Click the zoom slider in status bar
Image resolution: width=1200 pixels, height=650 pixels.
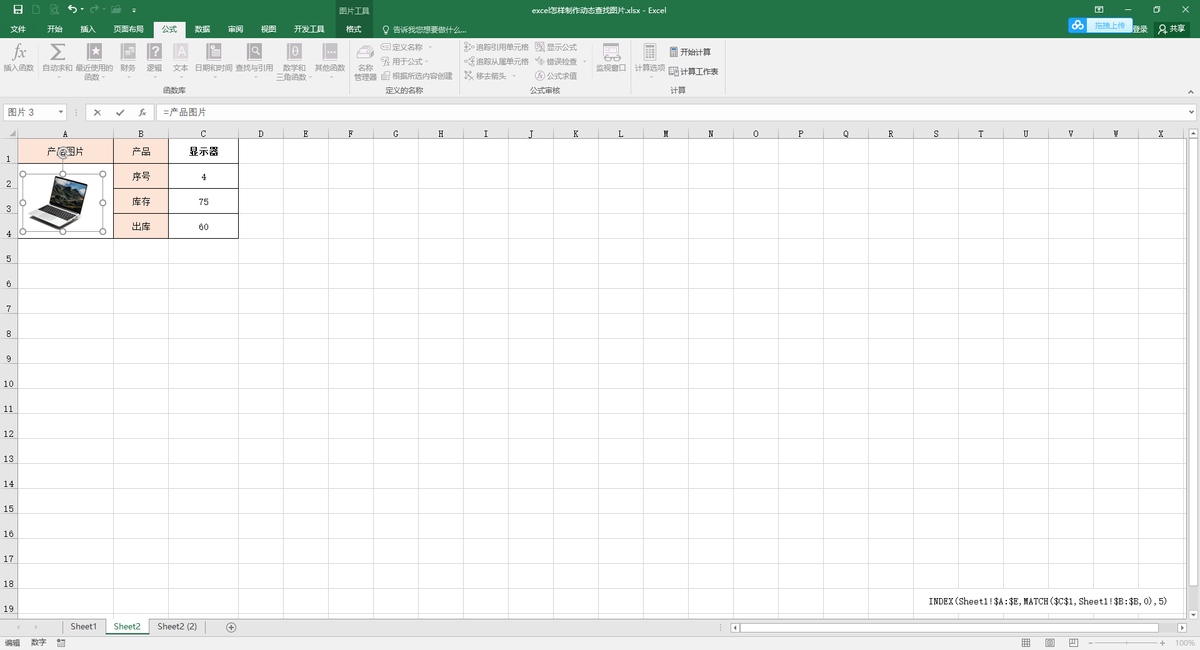pyautogui.click(x=1126, y=643)
